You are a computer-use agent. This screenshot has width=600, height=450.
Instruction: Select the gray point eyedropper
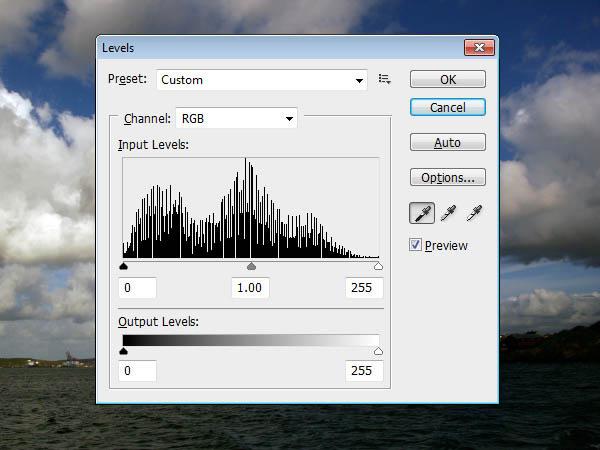448,213
